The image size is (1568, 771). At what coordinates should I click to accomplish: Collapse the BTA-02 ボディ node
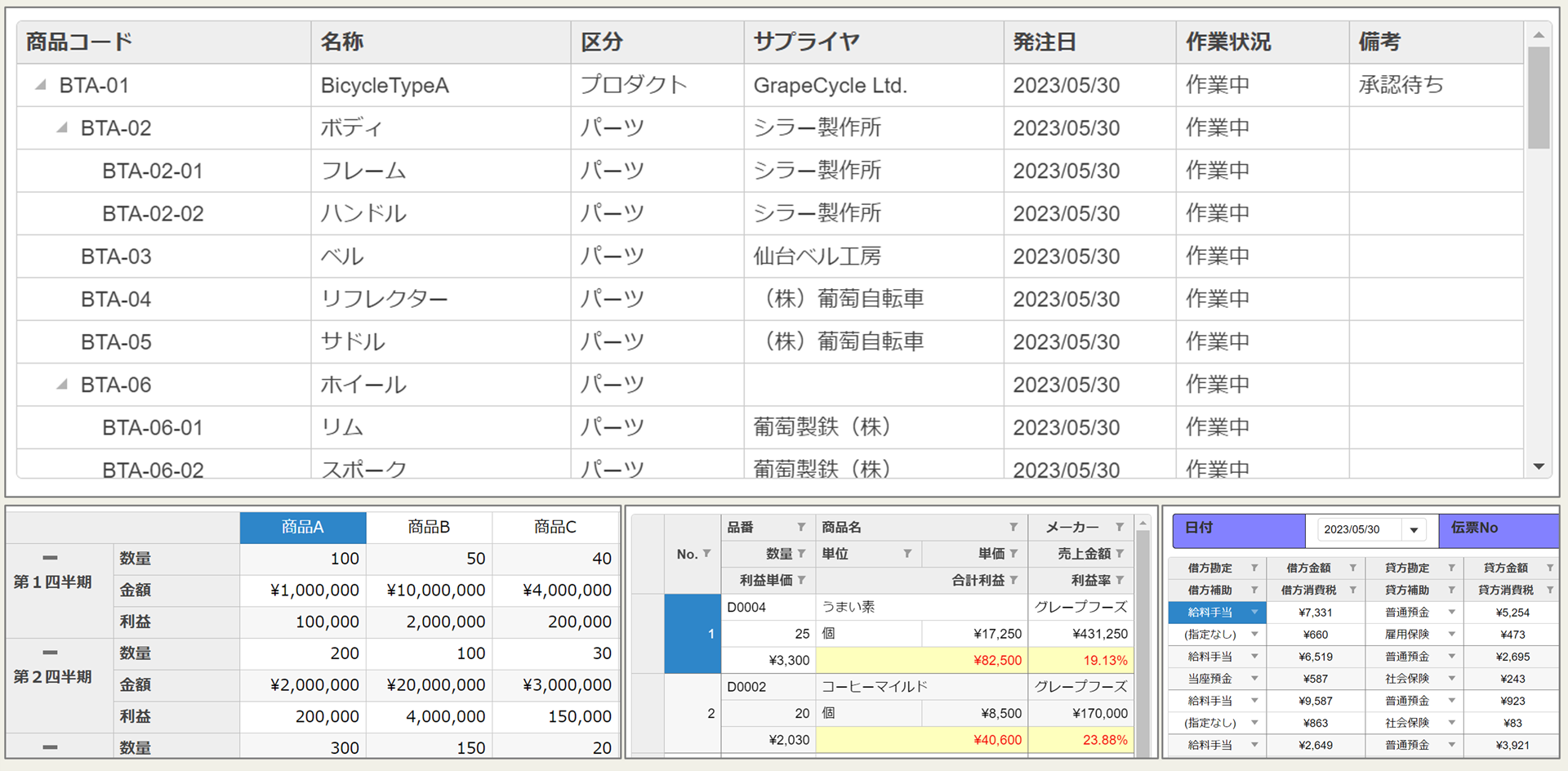click(62, 127)
